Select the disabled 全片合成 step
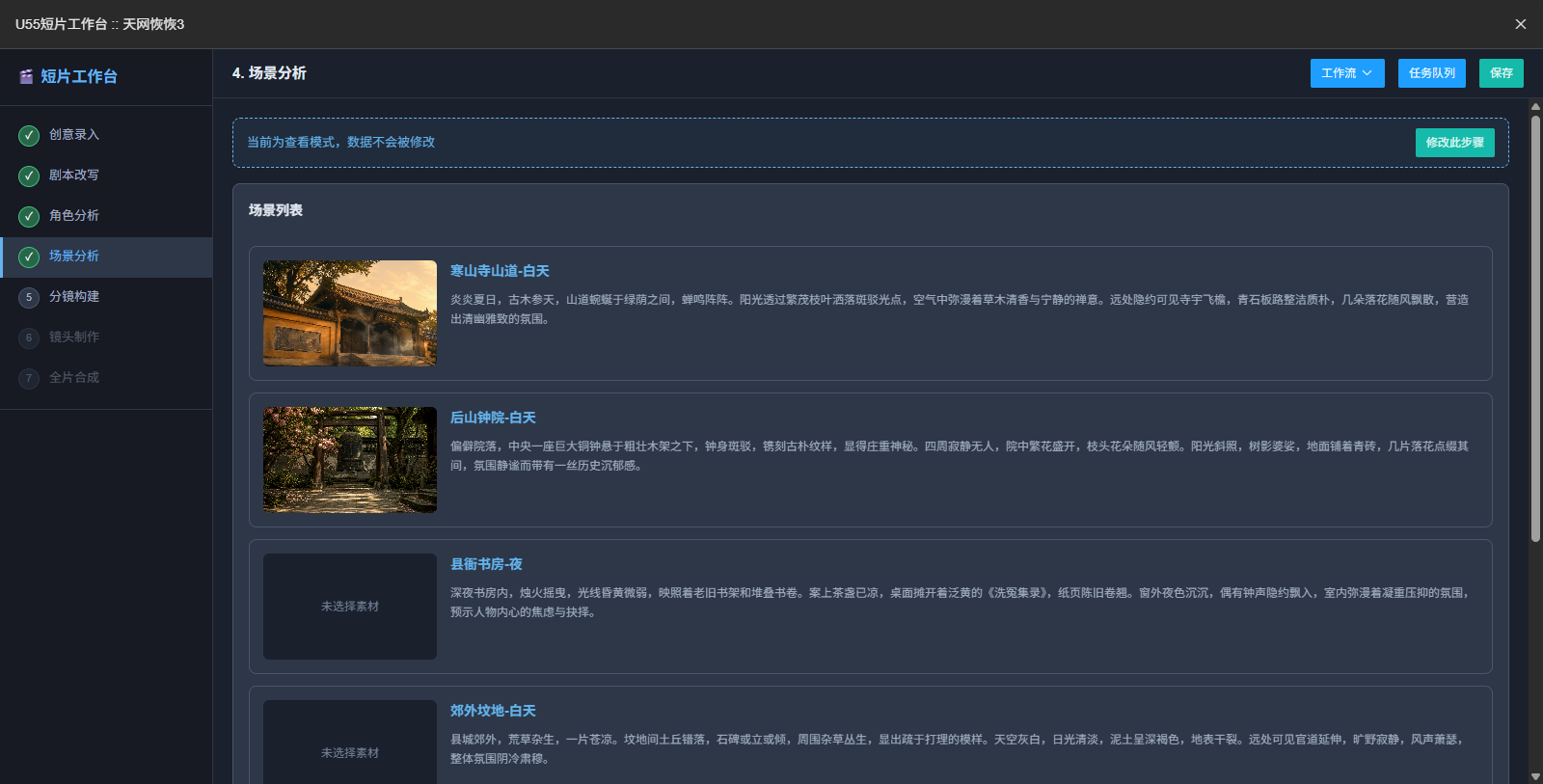The height and width of the screenshot is (784, 1543). pyautogui.click(x=106, y=378)
